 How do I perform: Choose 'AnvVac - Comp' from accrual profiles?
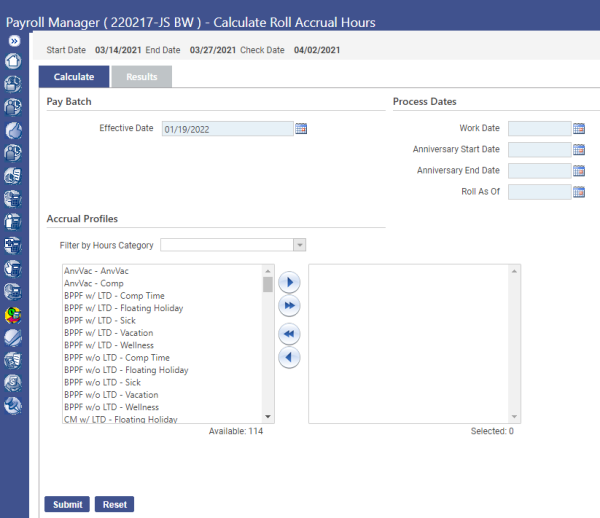click(94, 283)
